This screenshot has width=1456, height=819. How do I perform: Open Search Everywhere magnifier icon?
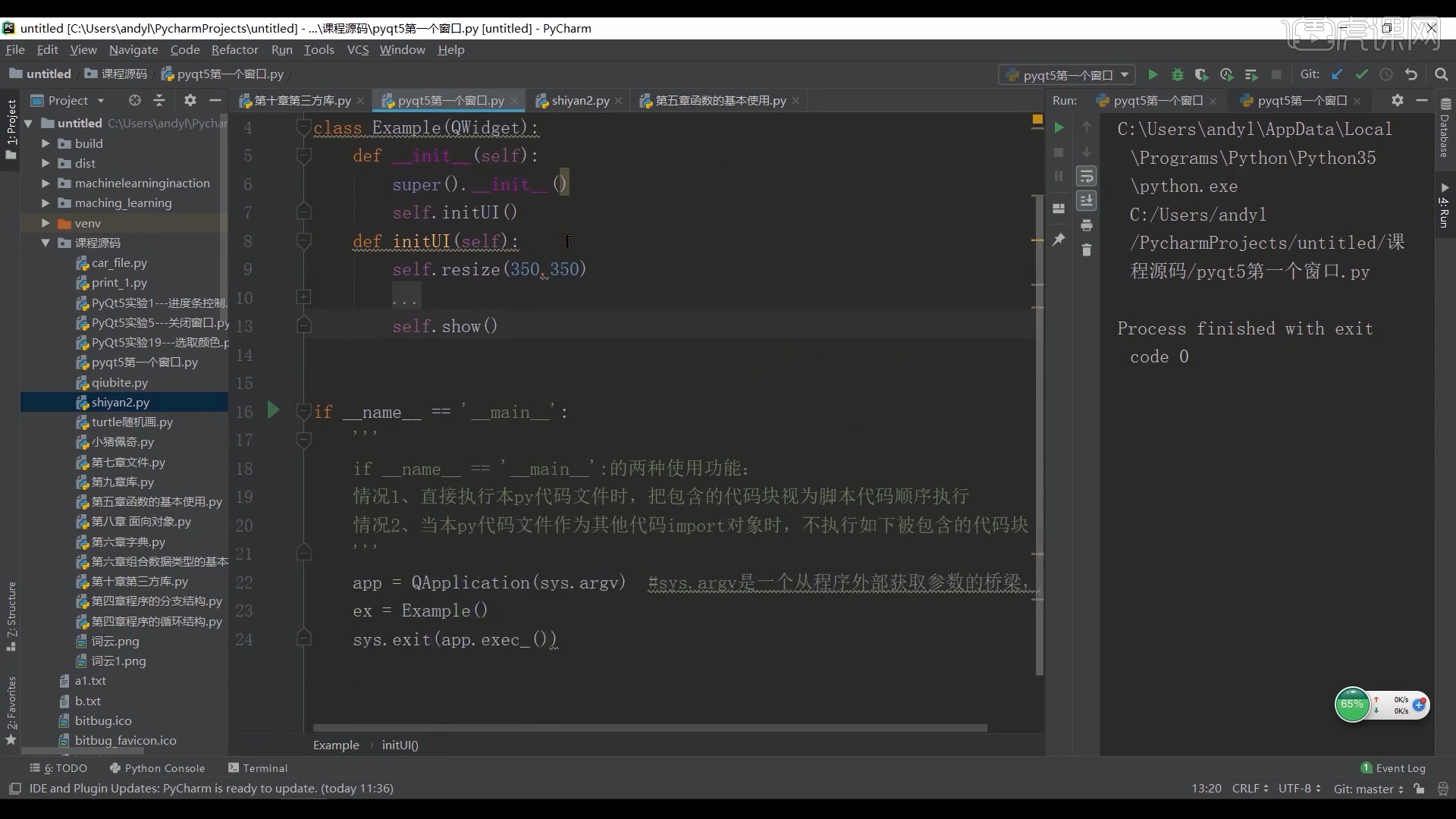[x=1442, y=74]
